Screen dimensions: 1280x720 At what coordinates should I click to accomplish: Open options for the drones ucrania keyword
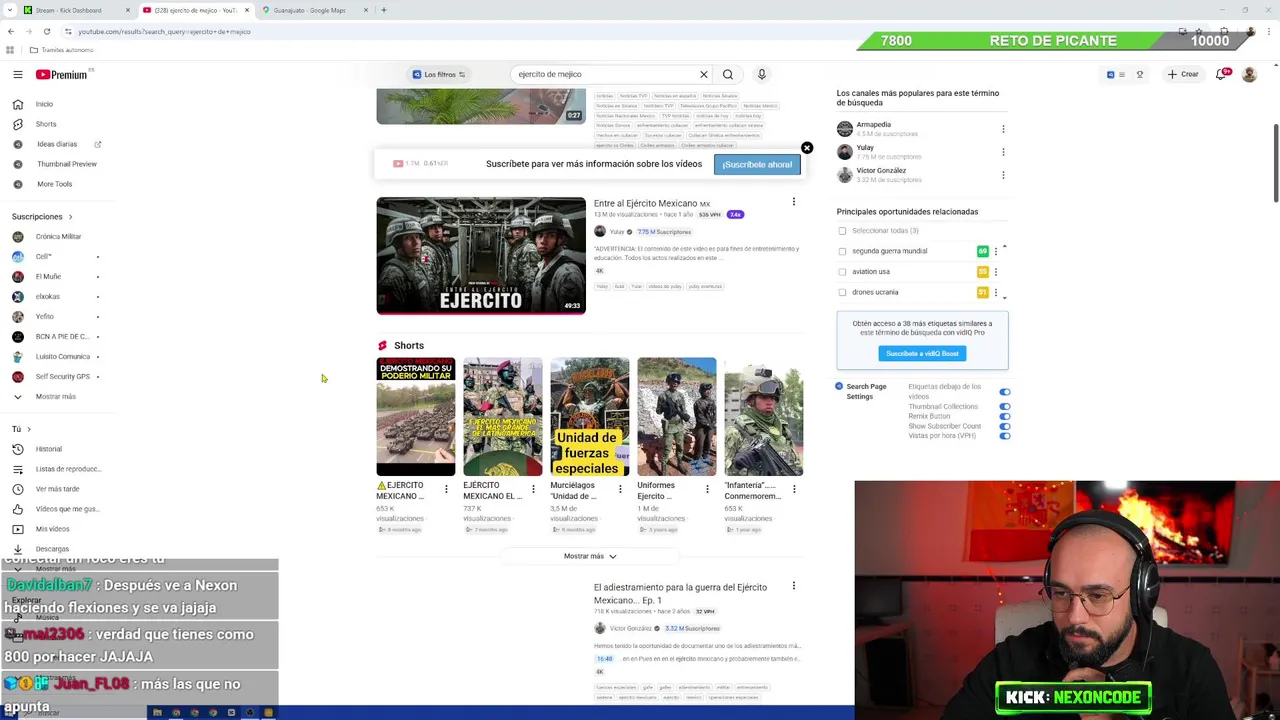[996, 293]
